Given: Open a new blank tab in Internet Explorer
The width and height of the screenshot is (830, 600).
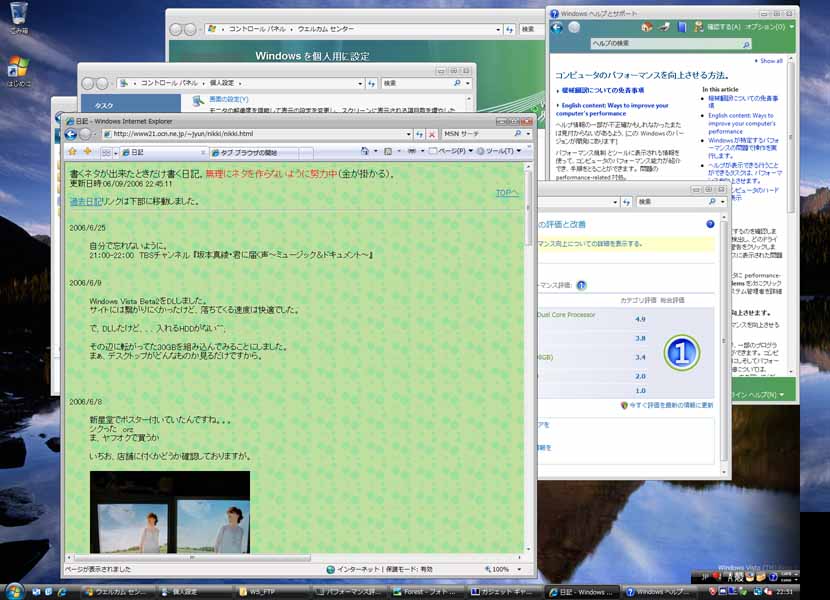Looking at the screenshot, I should 306,153.
